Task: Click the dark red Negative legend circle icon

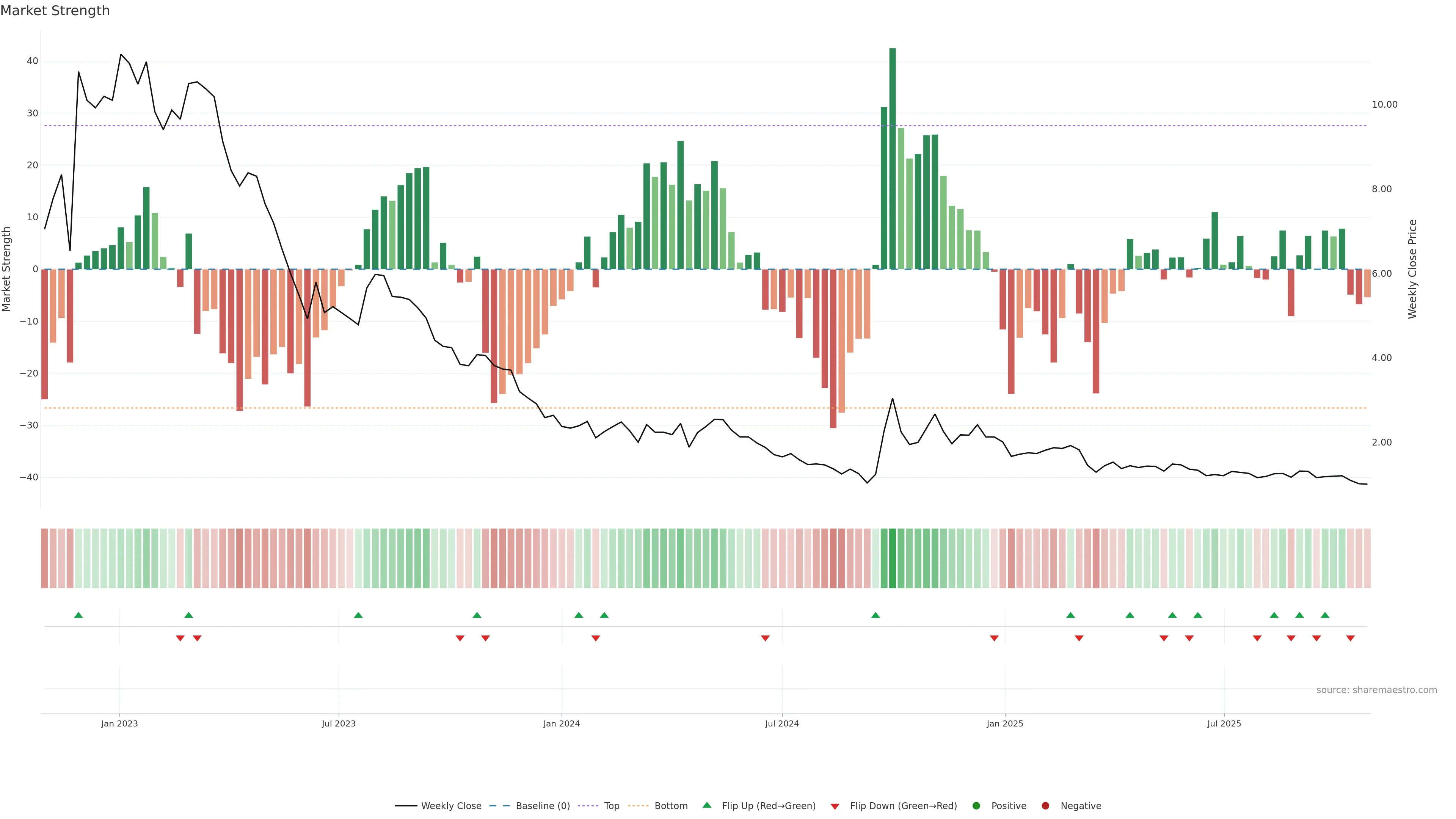Action: click(x=1045, y=805)
